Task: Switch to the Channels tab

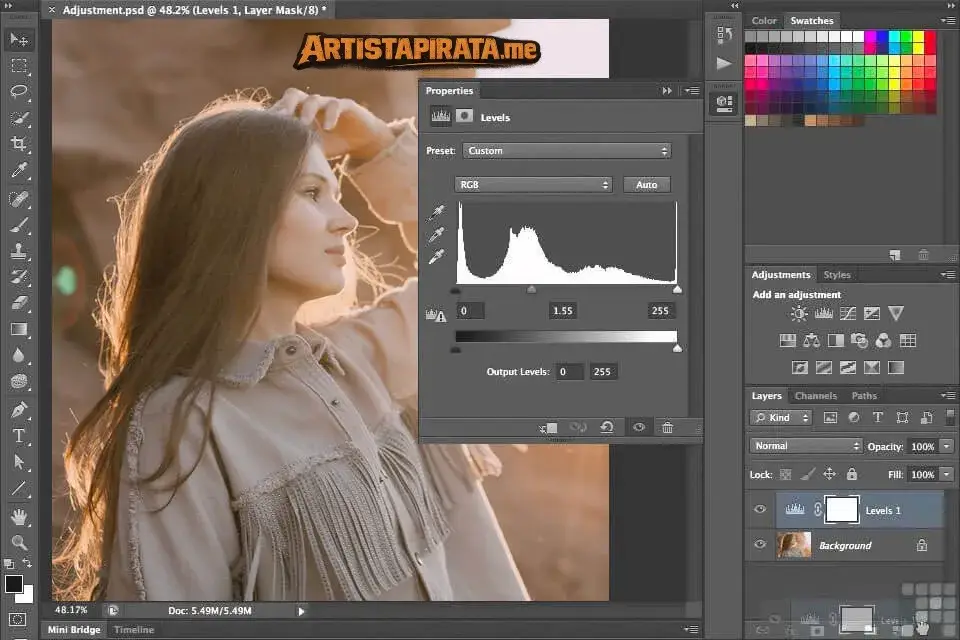Action: [x=817, y=395]
